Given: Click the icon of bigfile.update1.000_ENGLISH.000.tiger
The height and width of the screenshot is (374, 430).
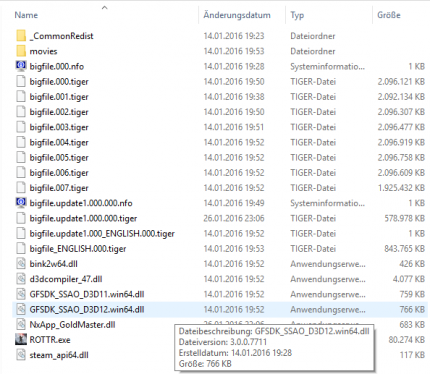Looking at the screenshot, I should pyautogui.click(x=21, y=233).
